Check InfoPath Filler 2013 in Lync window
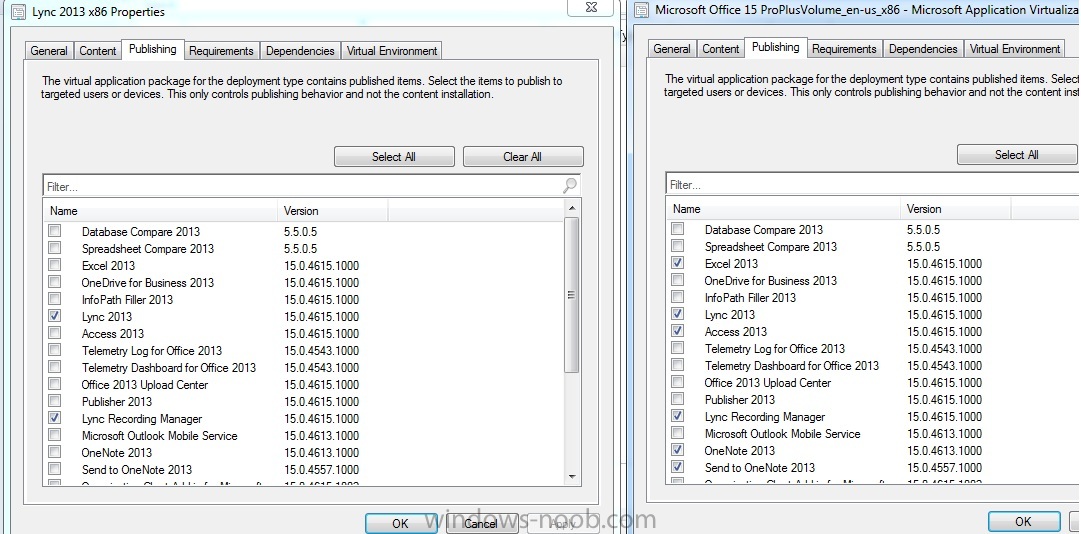The width and height of the screenshot is (1081, 534). [54, 299]
